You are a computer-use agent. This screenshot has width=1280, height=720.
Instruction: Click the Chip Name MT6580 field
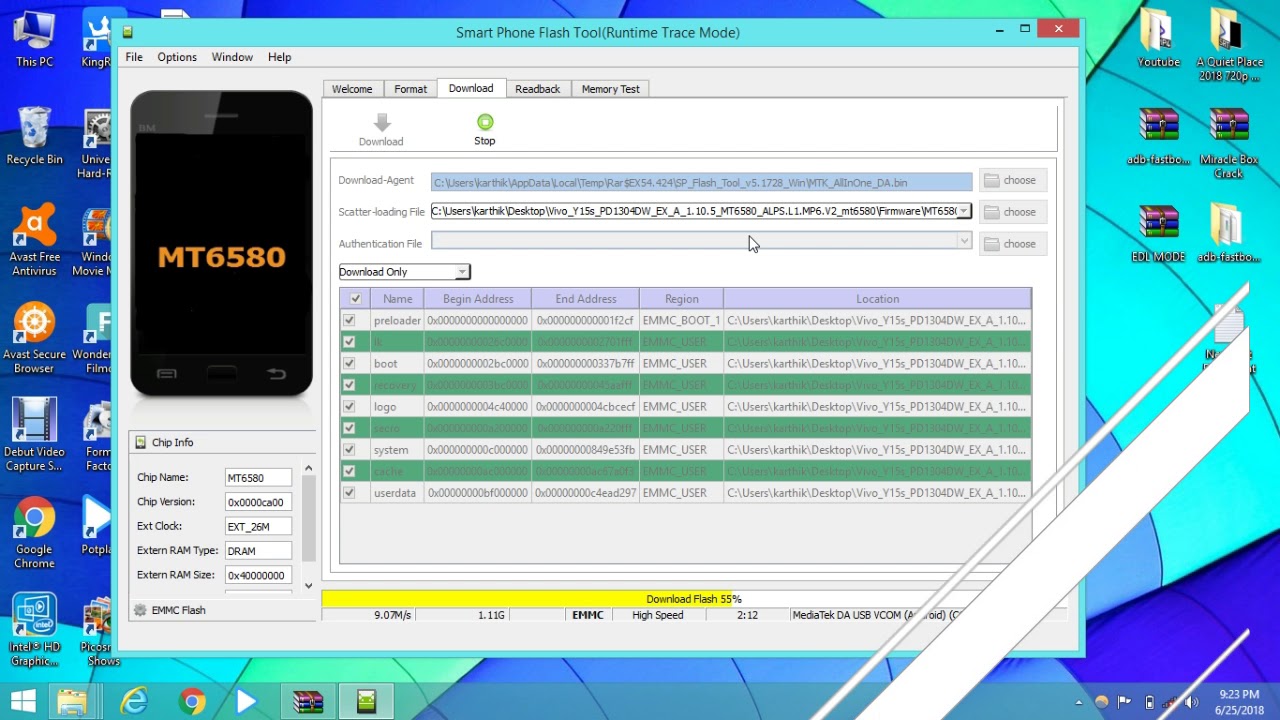coord(258,478)
